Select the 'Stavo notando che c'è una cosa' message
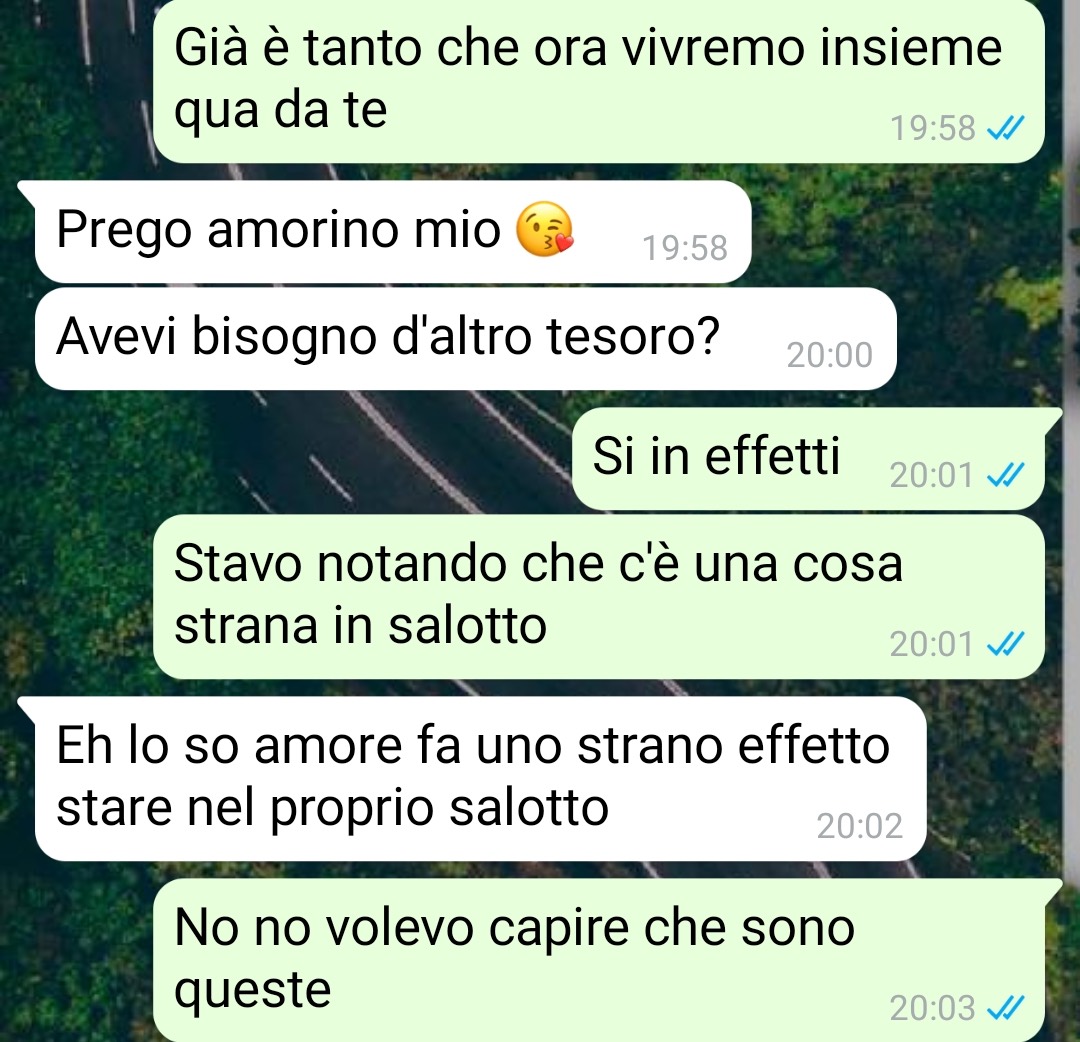The height and width of the screenshot is (1042, 1080). click(599, 596)
